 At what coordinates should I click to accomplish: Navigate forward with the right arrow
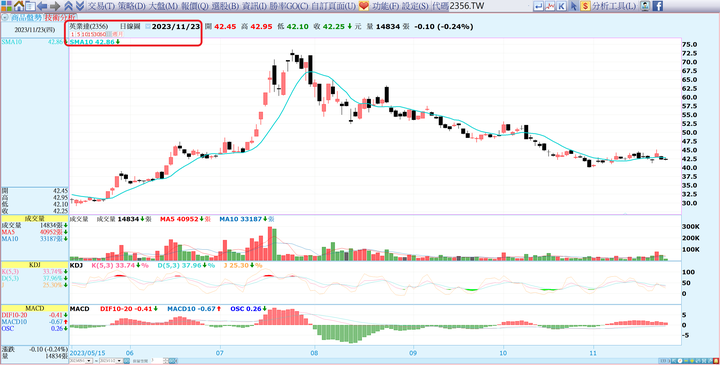click(x=55, y=6)
